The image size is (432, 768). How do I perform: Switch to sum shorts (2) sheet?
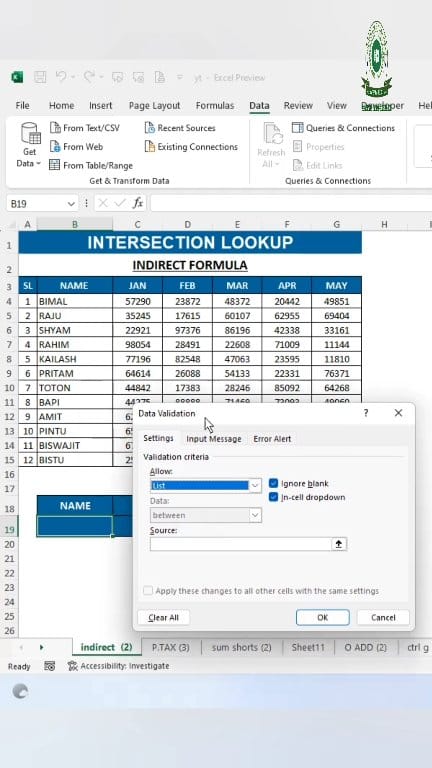point(241,647)
